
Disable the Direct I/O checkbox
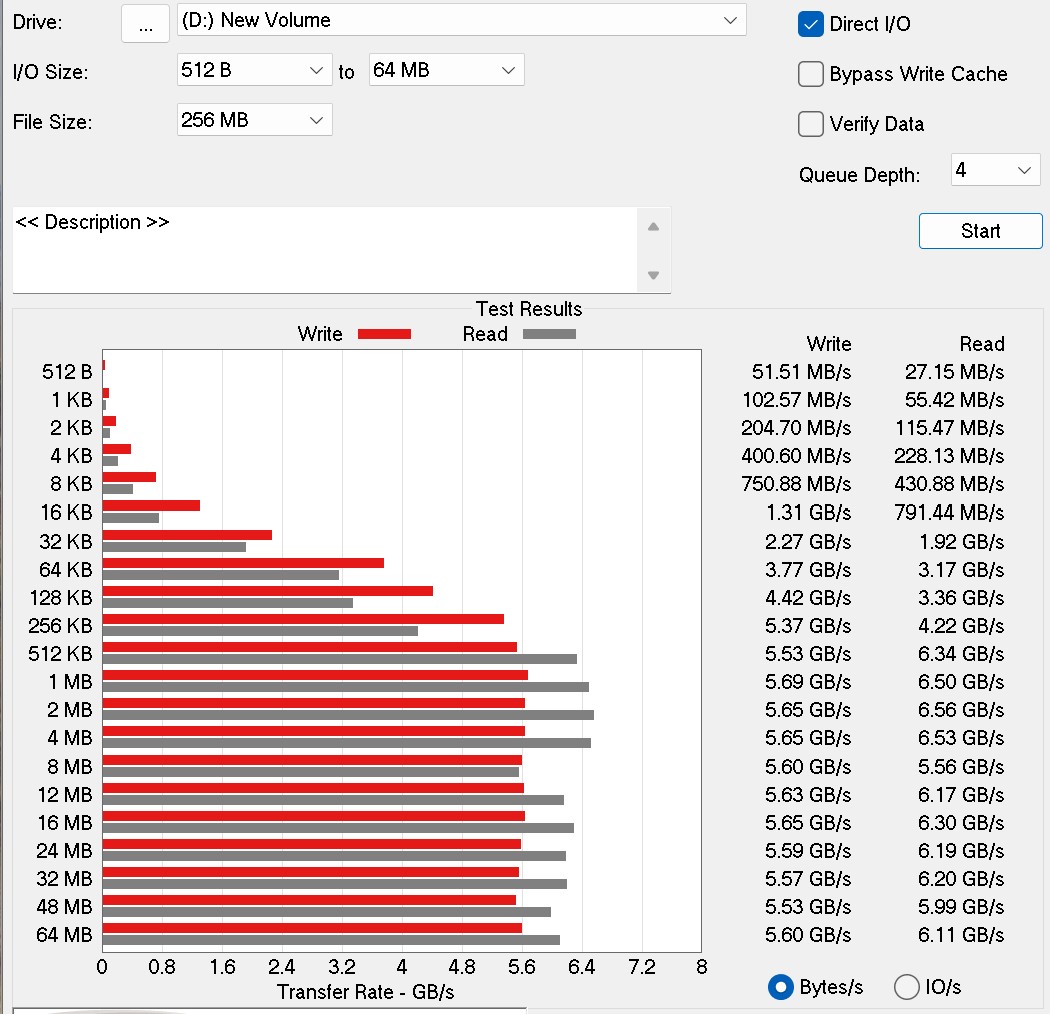[810, 24]
